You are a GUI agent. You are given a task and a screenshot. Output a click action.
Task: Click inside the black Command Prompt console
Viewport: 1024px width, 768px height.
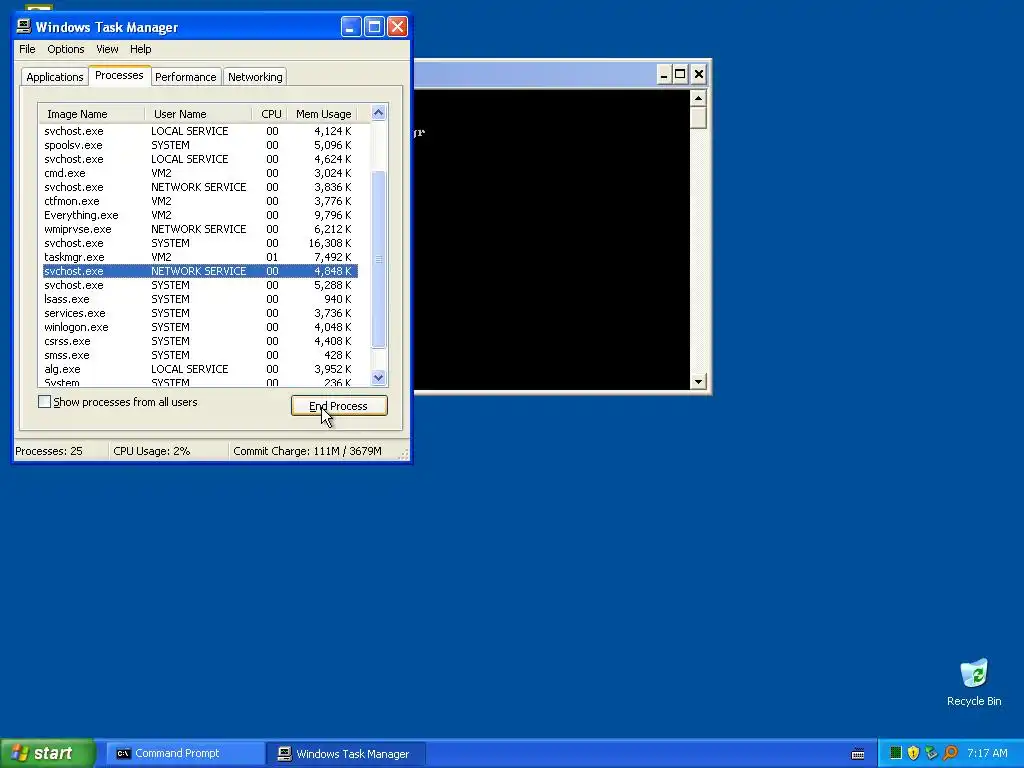coord(552,240)
